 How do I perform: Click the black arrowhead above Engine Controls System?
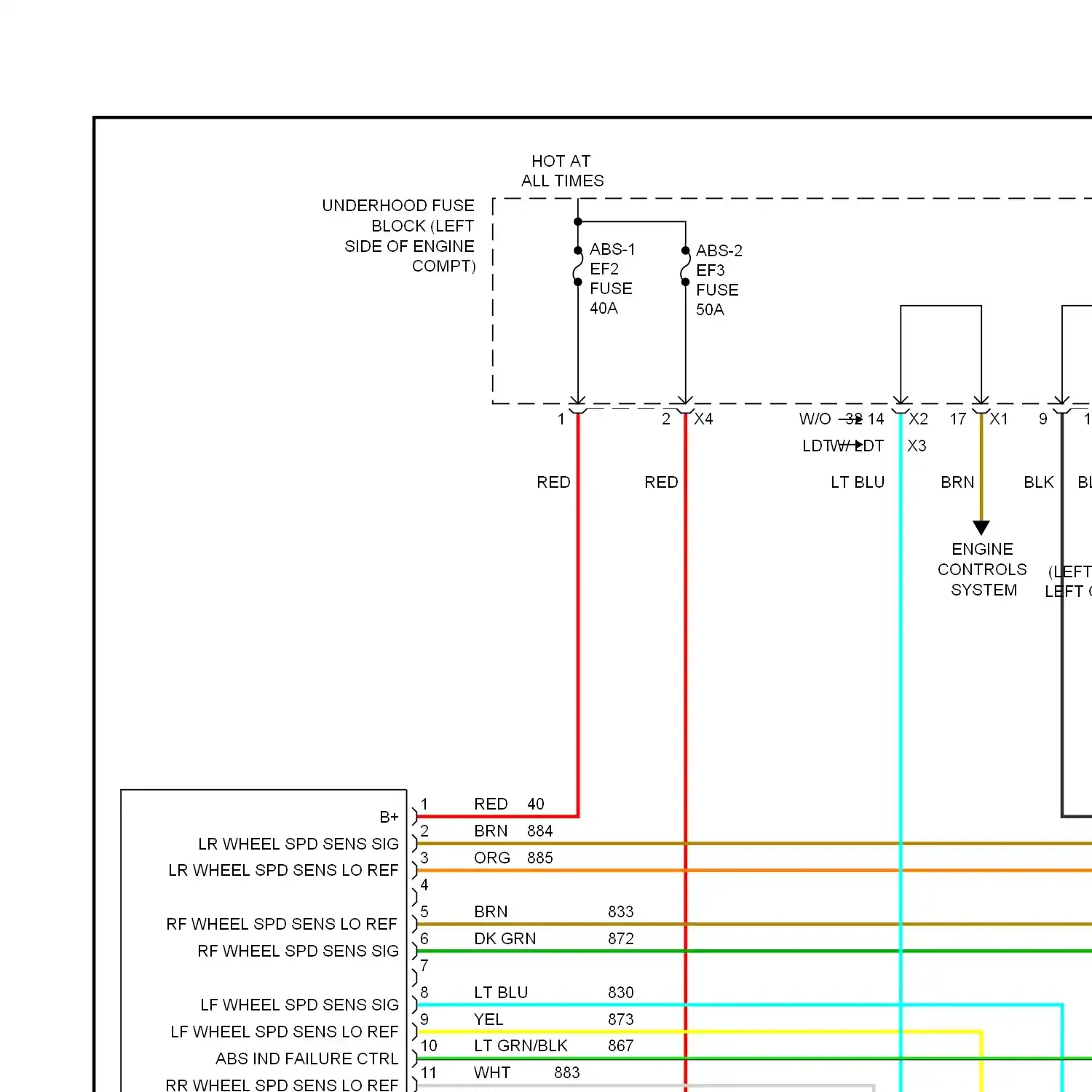pyautogui.click(x=981, y=528)
